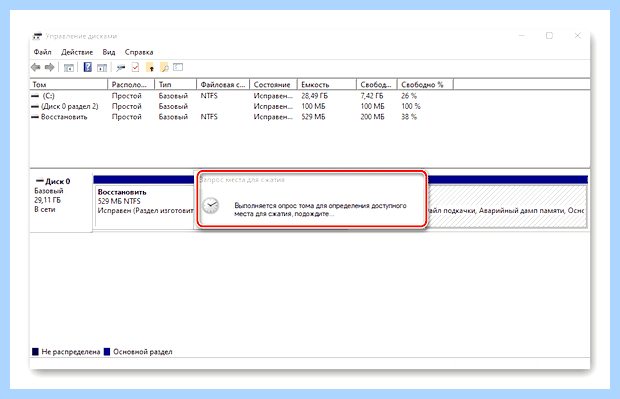The height and width of the screenshot is (399, 620).
Task: Click the Основной раздел blue legend swatch
Action: tap(107, 352)
